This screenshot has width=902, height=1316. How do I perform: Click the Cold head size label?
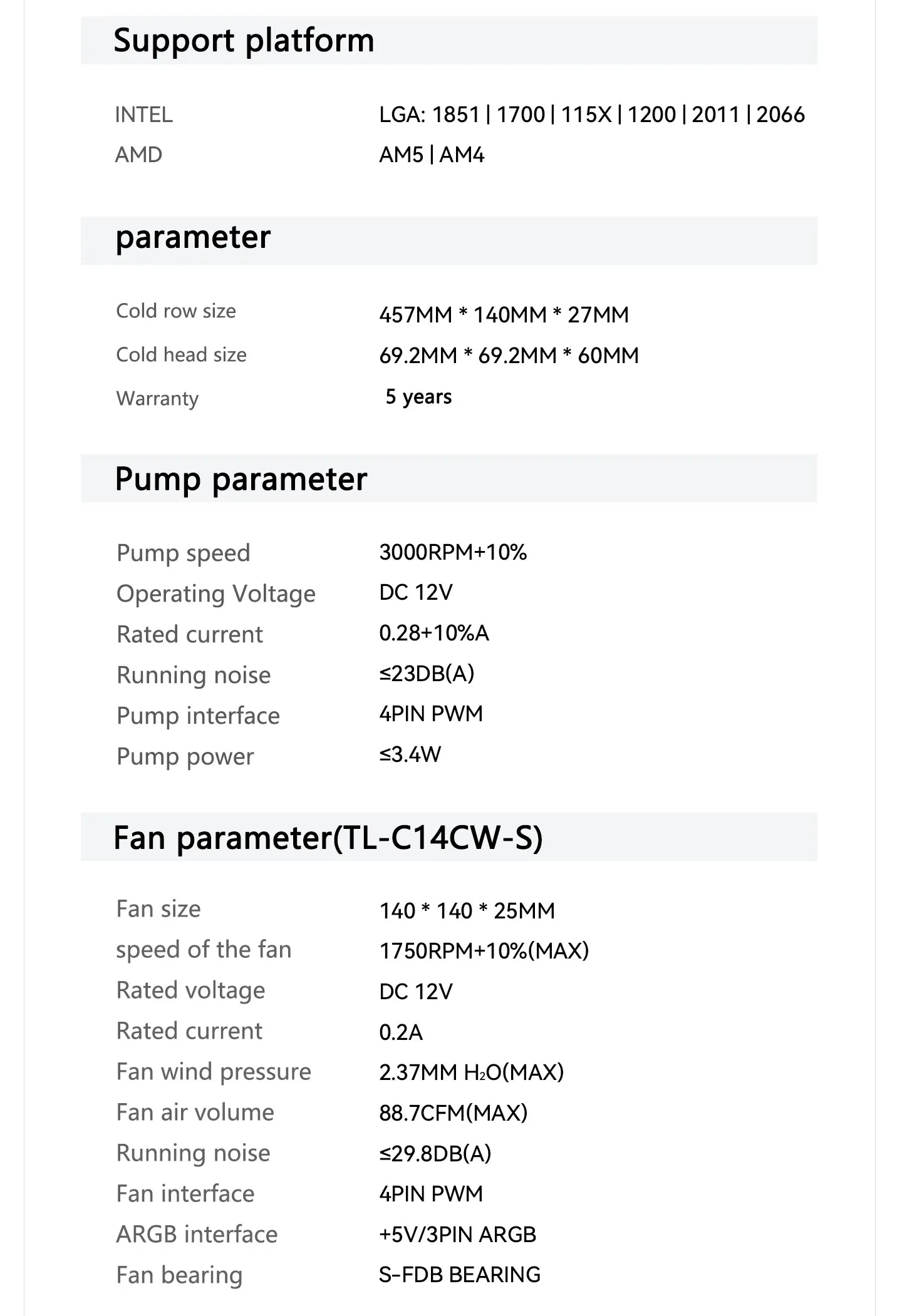181,355
